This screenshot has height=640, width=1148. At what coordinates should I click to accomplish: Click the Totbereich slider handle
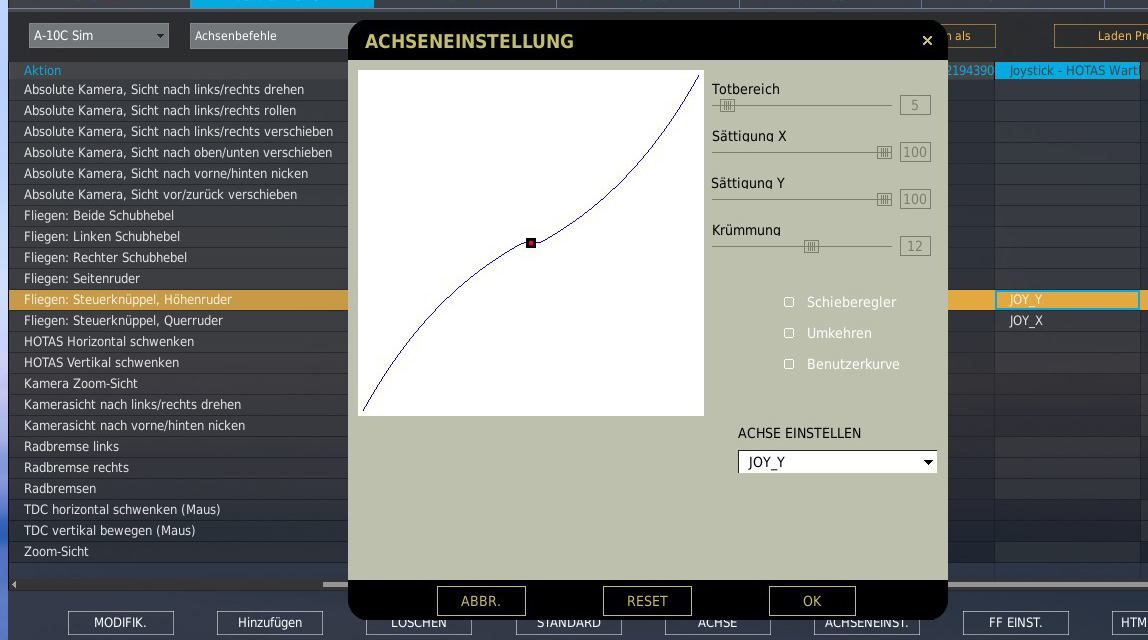coord(728,105)
